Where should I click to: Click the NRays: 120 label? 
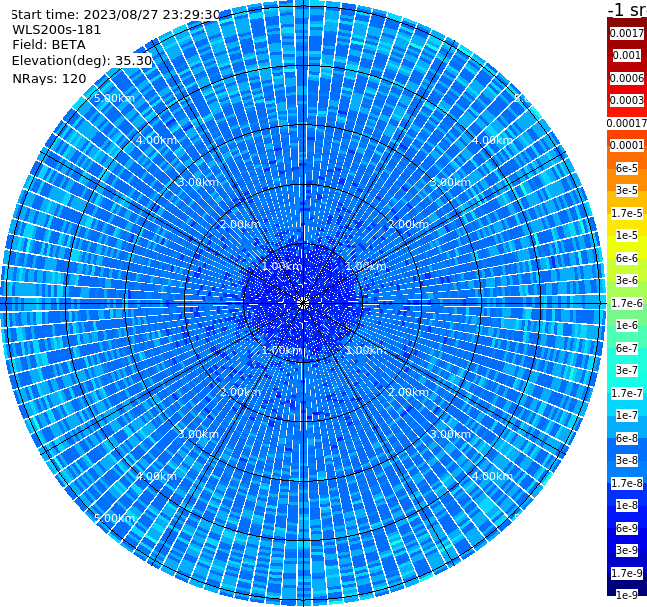(49, 78)
